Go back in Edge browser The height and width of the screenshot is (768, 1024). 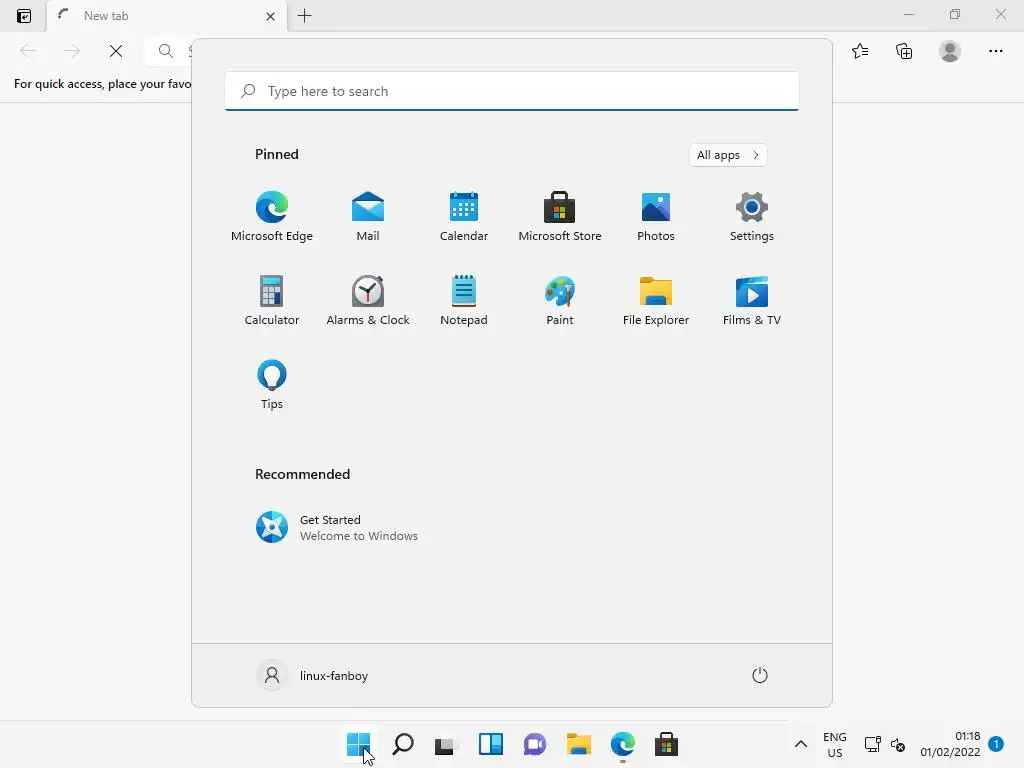point(28,51)
